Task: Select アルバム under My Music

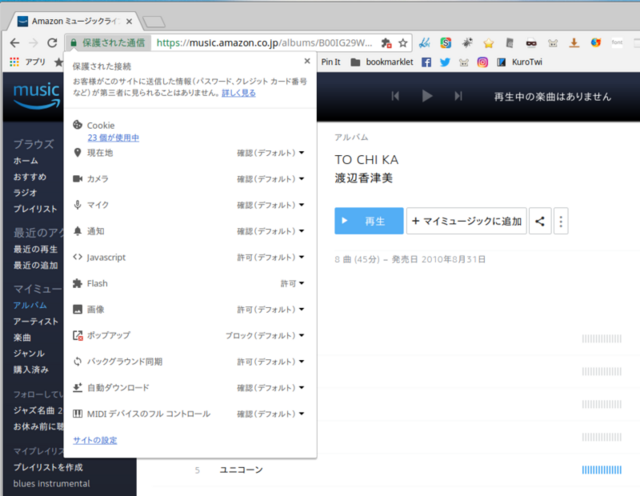Action: 30,305
